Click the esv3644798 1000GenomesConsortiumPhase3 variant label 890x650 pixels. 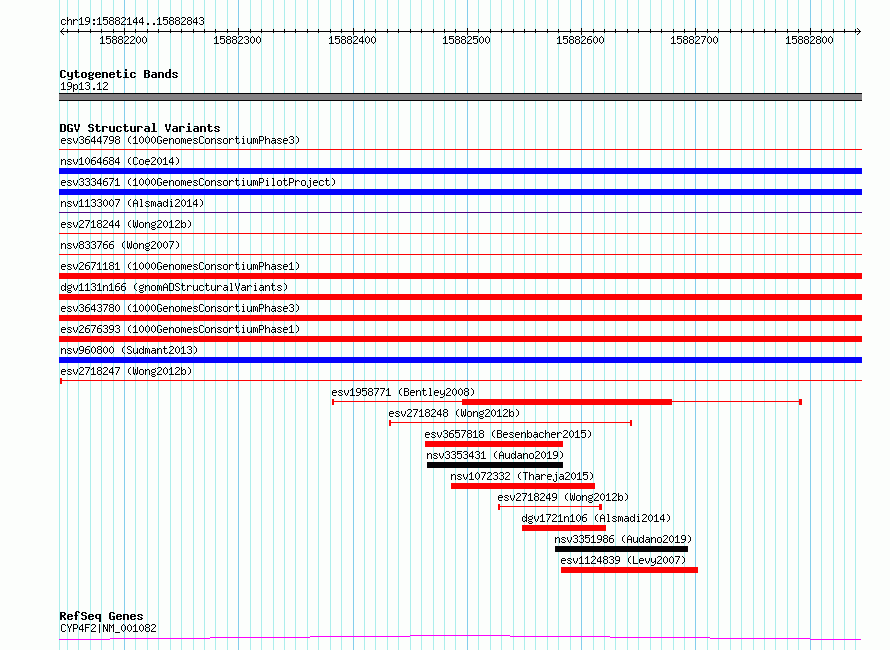180,140
